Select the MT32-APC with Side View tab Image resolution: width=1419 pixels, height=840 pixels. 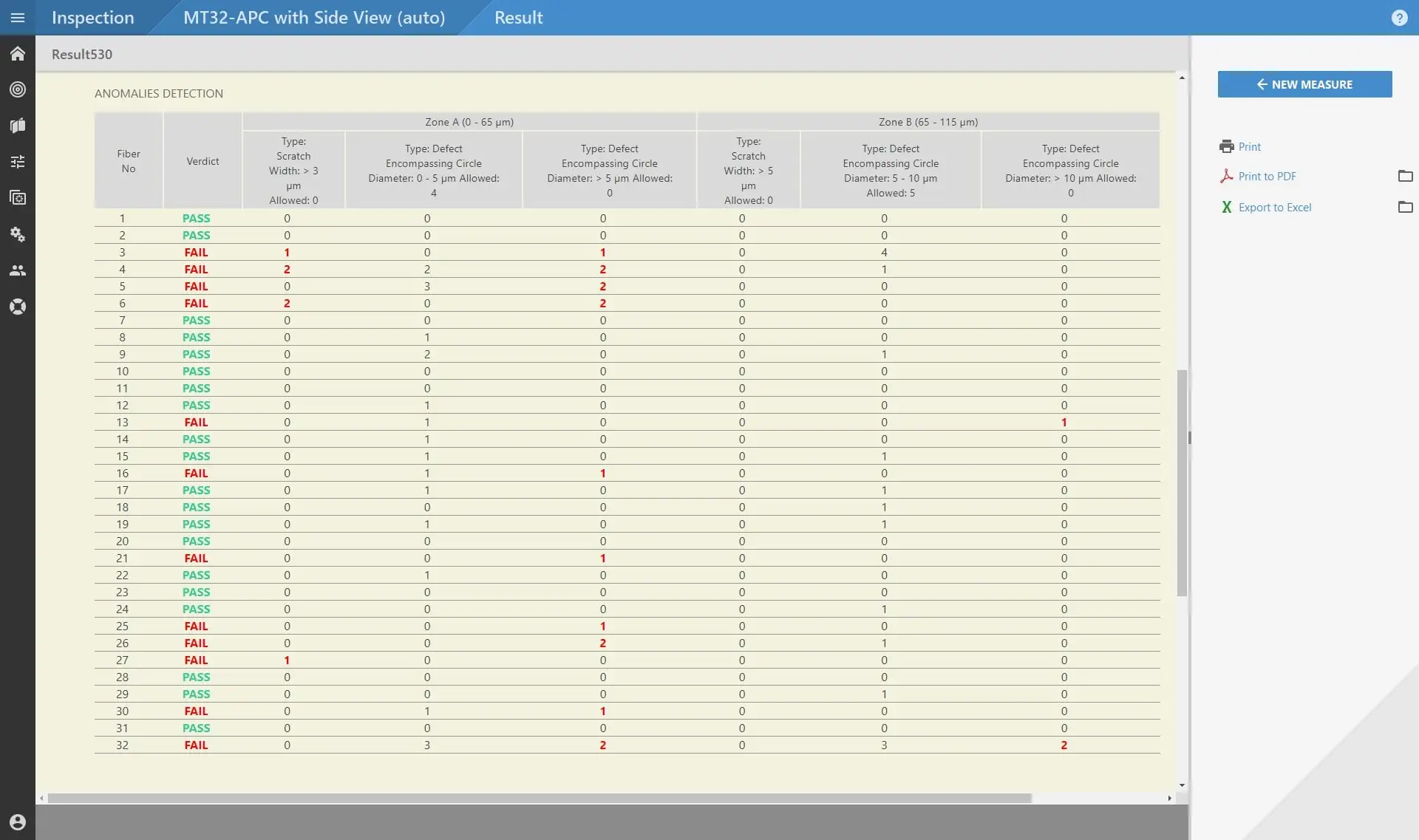(x=314, y=18)
